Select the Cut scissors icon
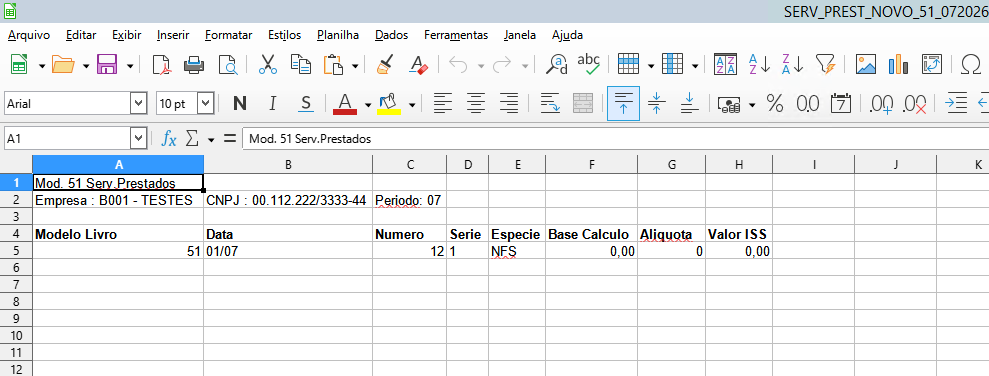Image resolution: width=989 pixels, height=376 pixels. click(x=268, y=64)
